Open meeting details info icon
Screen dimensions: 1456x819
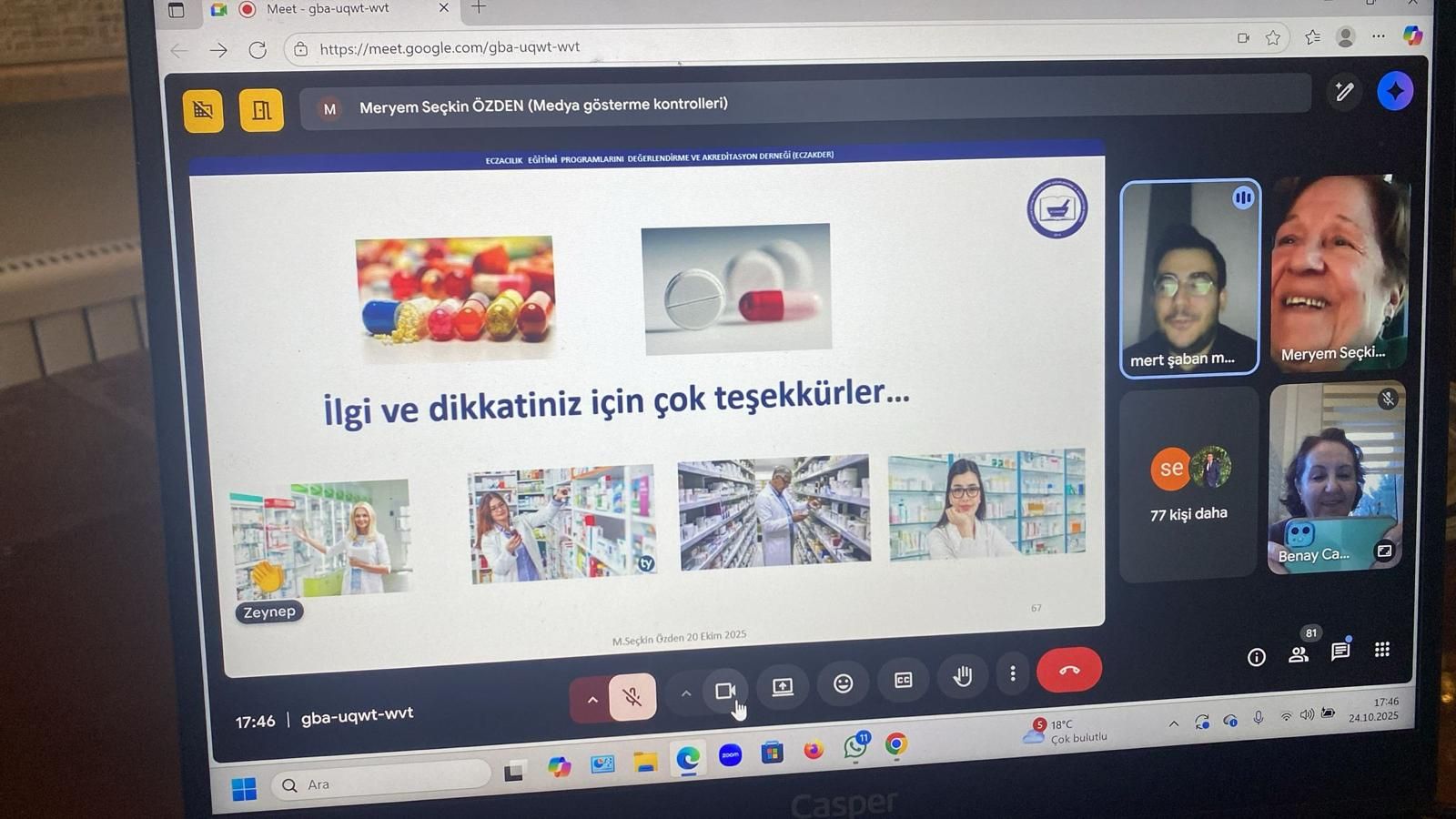[x=1257, y=657]
